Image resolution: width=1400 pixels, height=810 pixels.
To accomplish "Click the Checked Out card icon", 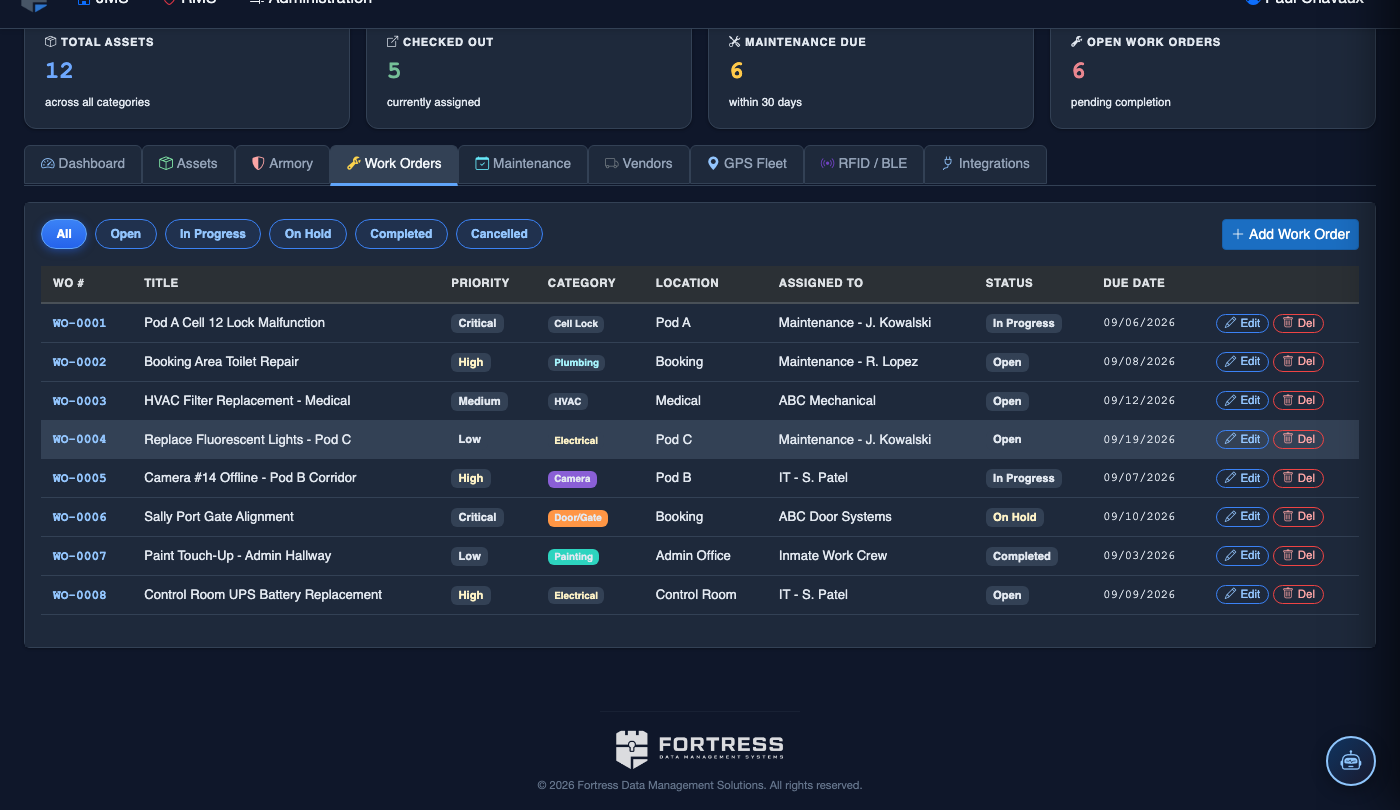I will tap(393, 42).
